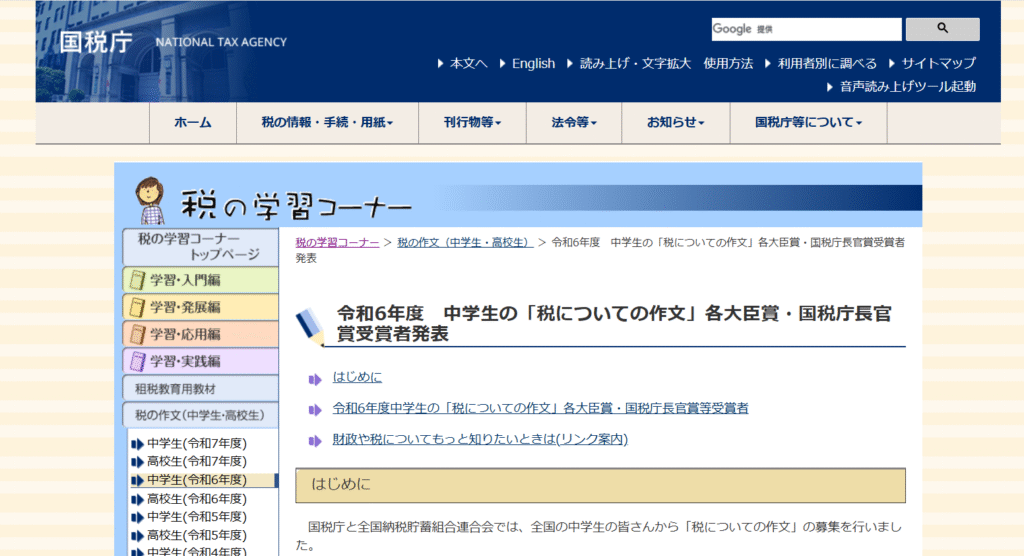Open 学習・応用編 sidebar section

pos(200,334)
